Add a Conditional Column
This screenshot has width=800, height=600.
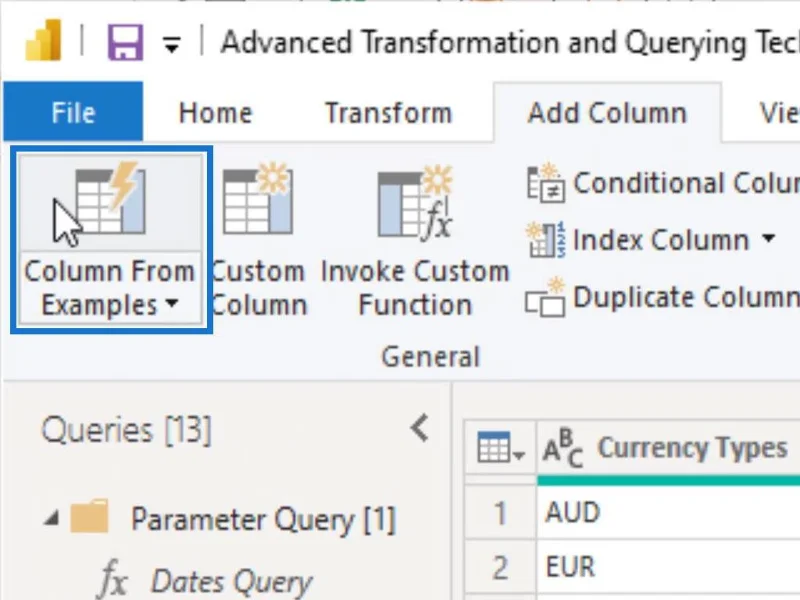(x=662, y=183)
